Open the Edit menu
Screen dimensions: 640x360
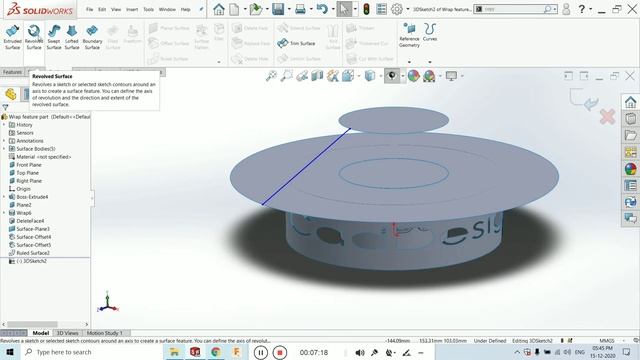coord(102,9)
